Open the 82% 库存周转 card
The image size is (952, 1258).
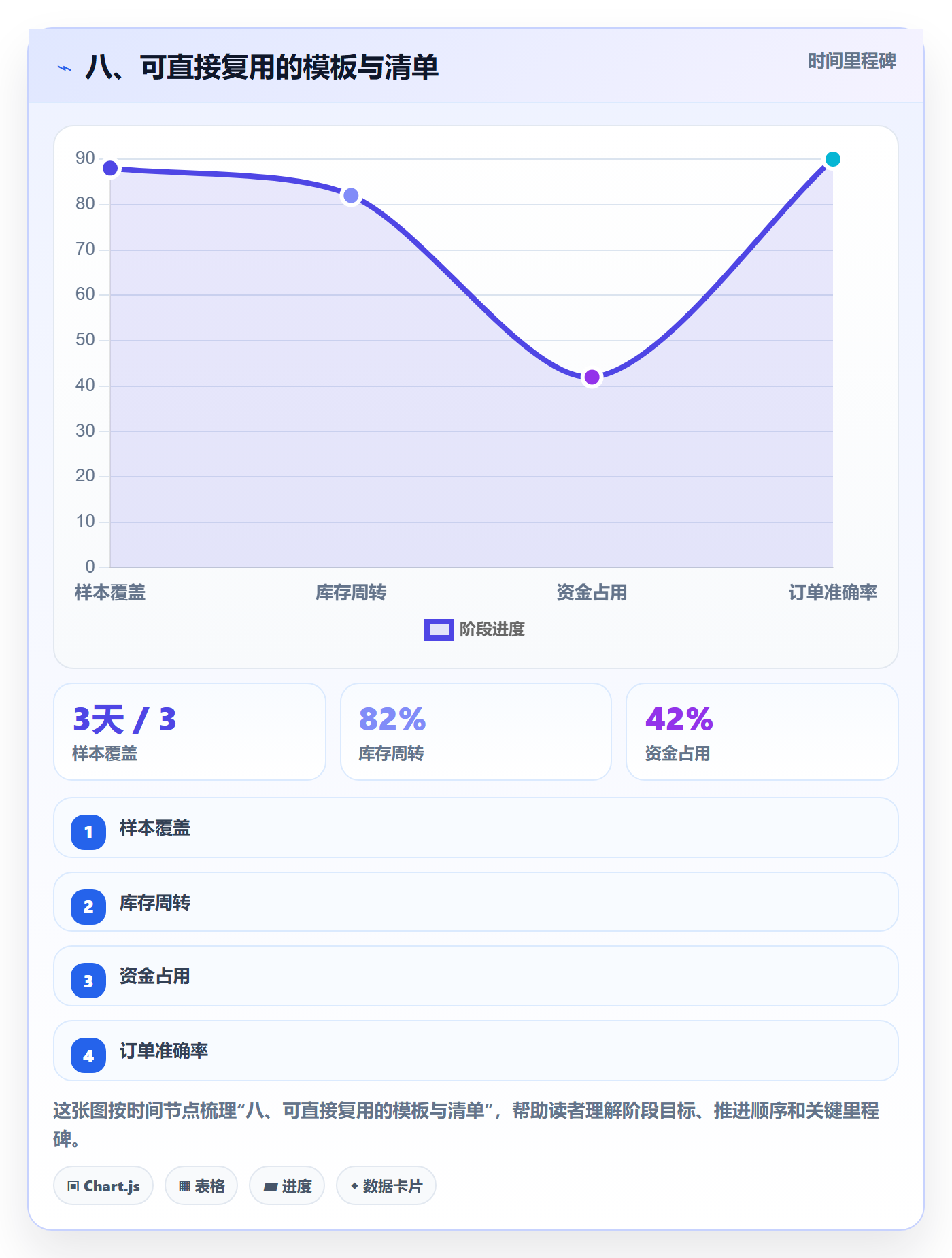coord(476,732)
